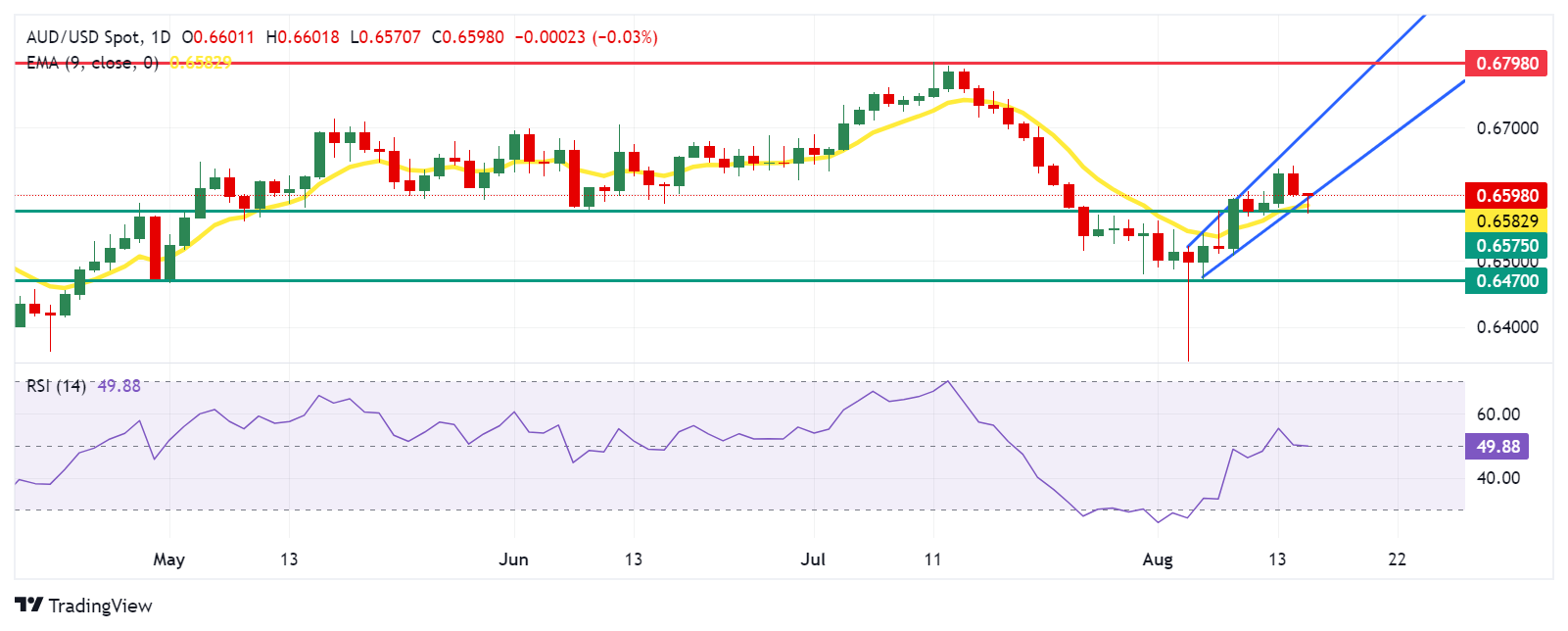Image resolution: width=1568 pixels, height=631 pixels.
Task: Click the 60.00 RSI axis tick
Action: [1497, 414]
